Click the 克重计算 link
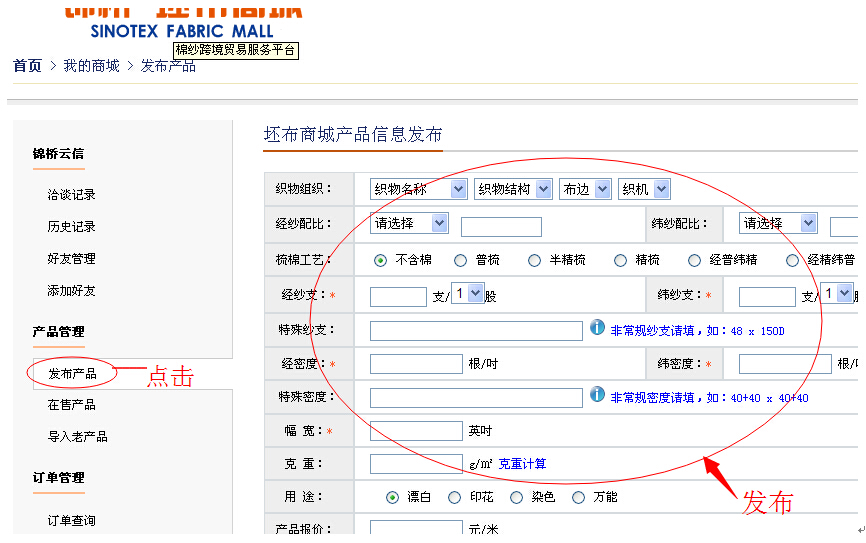Screen dimensions: 866x543 (x=522, y=464)
